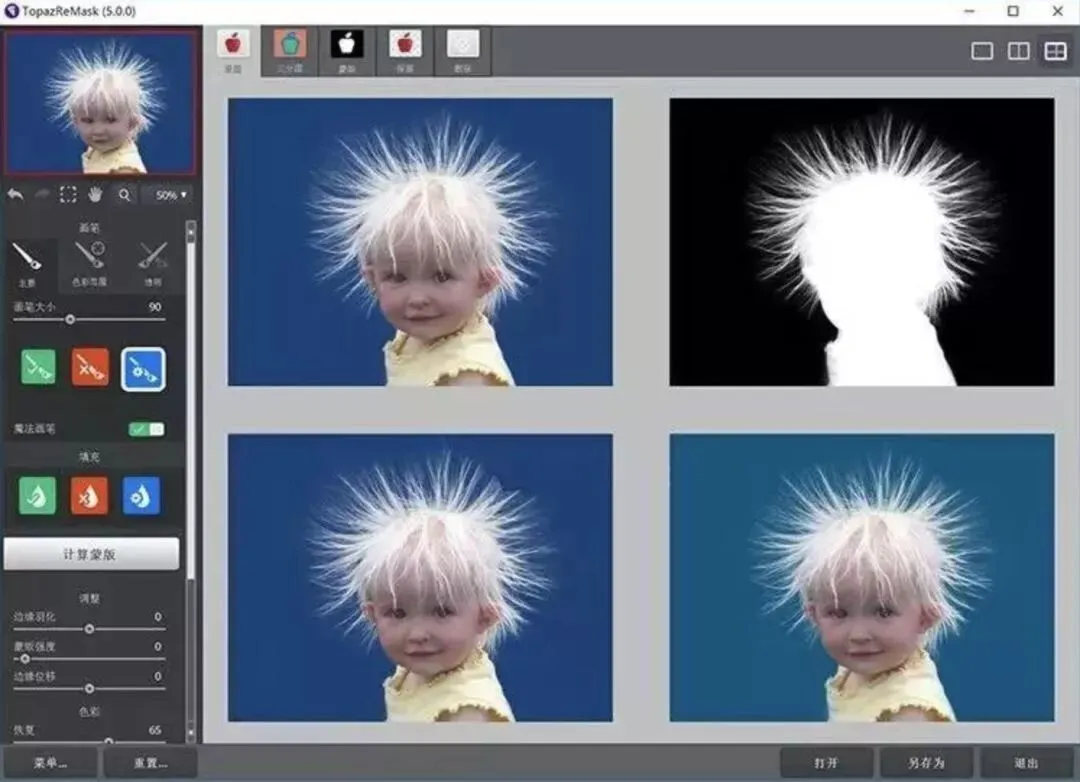Select the blue compute brush

coord(143,369)
